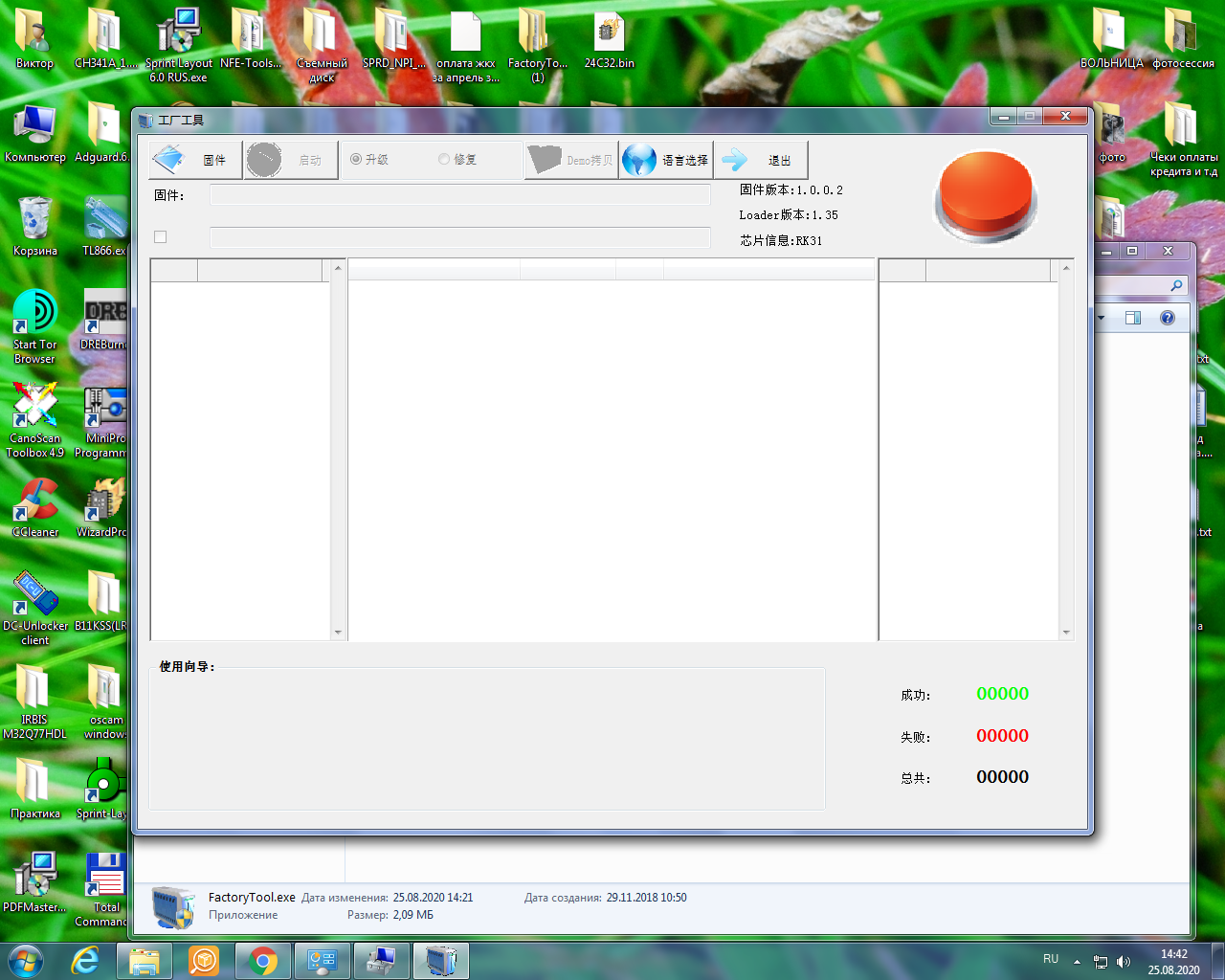This screenshot has height=980, width=1225.
Task: Click the volume speaker tray icon
Action: pos(1124,961)
